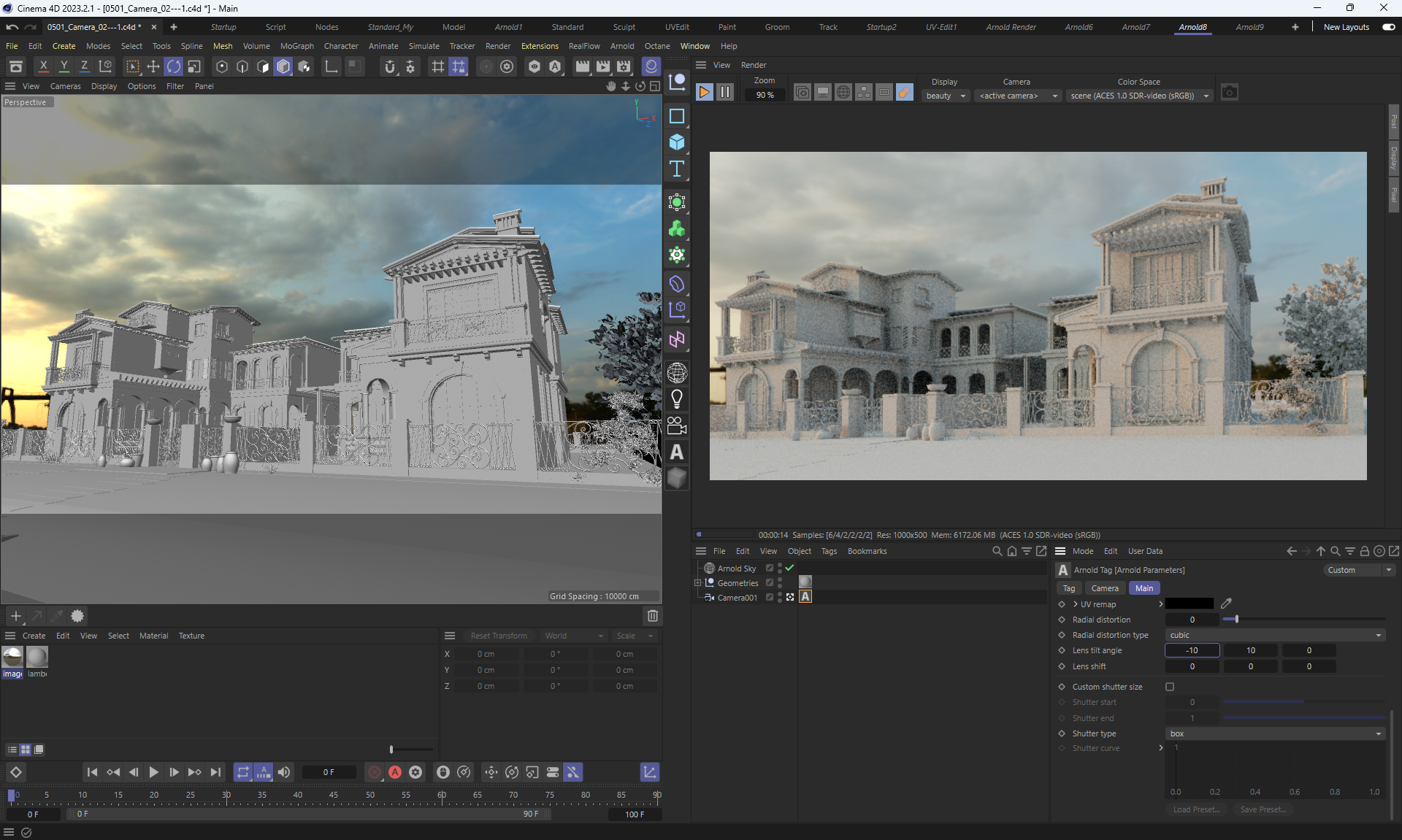Click the Rotate tool in top toolbar

(x=174, y=67)
